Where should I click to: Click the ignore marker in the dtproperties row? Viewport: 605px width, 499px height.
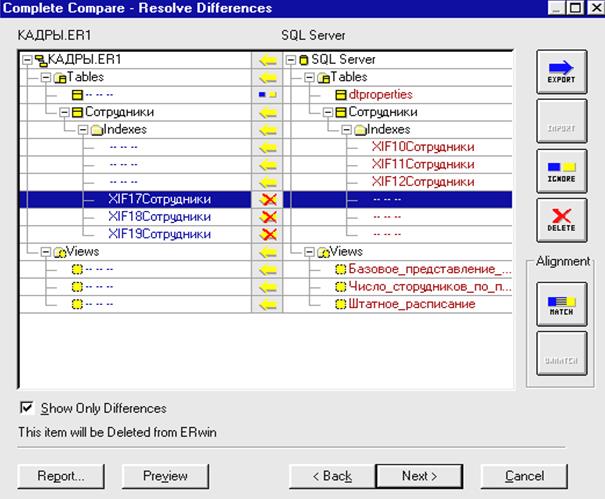tap(267, 95)
